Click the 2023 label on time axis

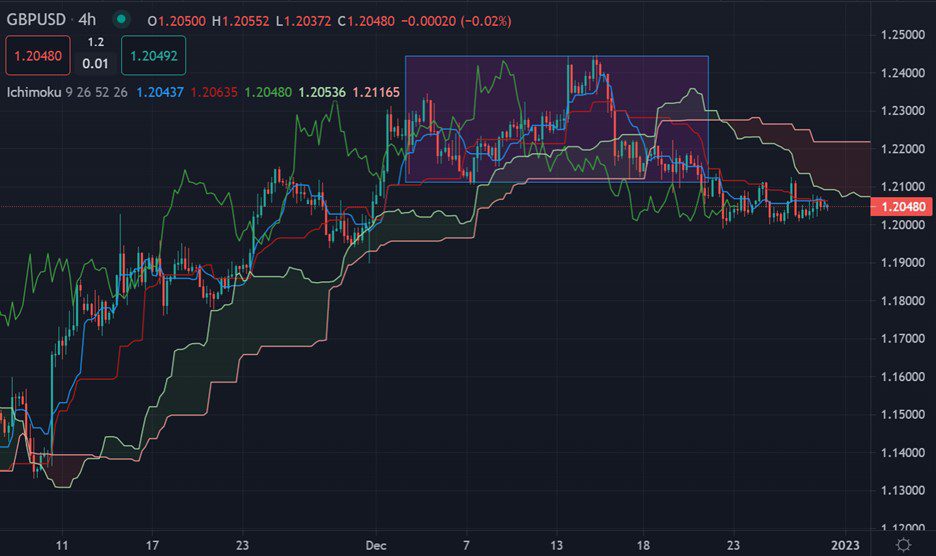pyautogui.click(x=845, y=545)
